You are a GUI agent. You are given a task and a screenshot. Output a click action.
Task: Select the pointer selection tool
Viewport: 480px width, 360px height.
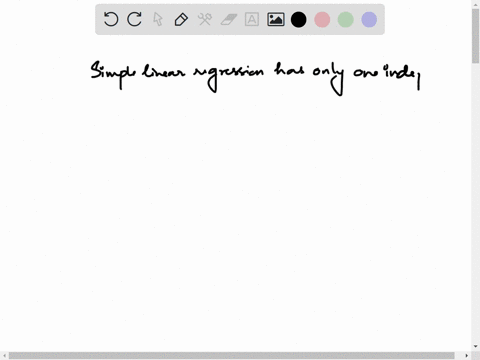click(158, 19)
